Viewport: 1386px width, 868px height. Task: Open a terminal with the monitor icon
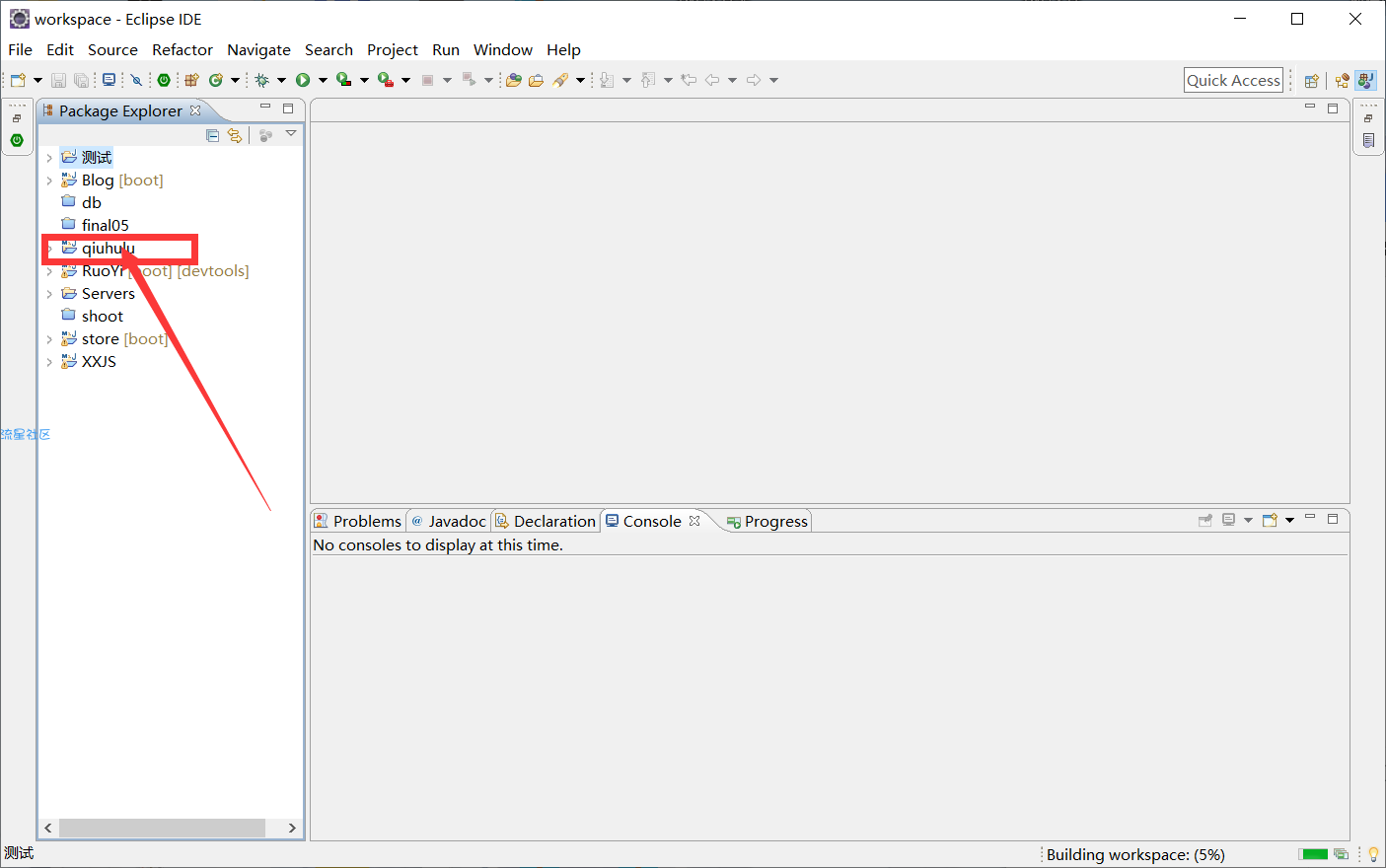tap(109, 80)
